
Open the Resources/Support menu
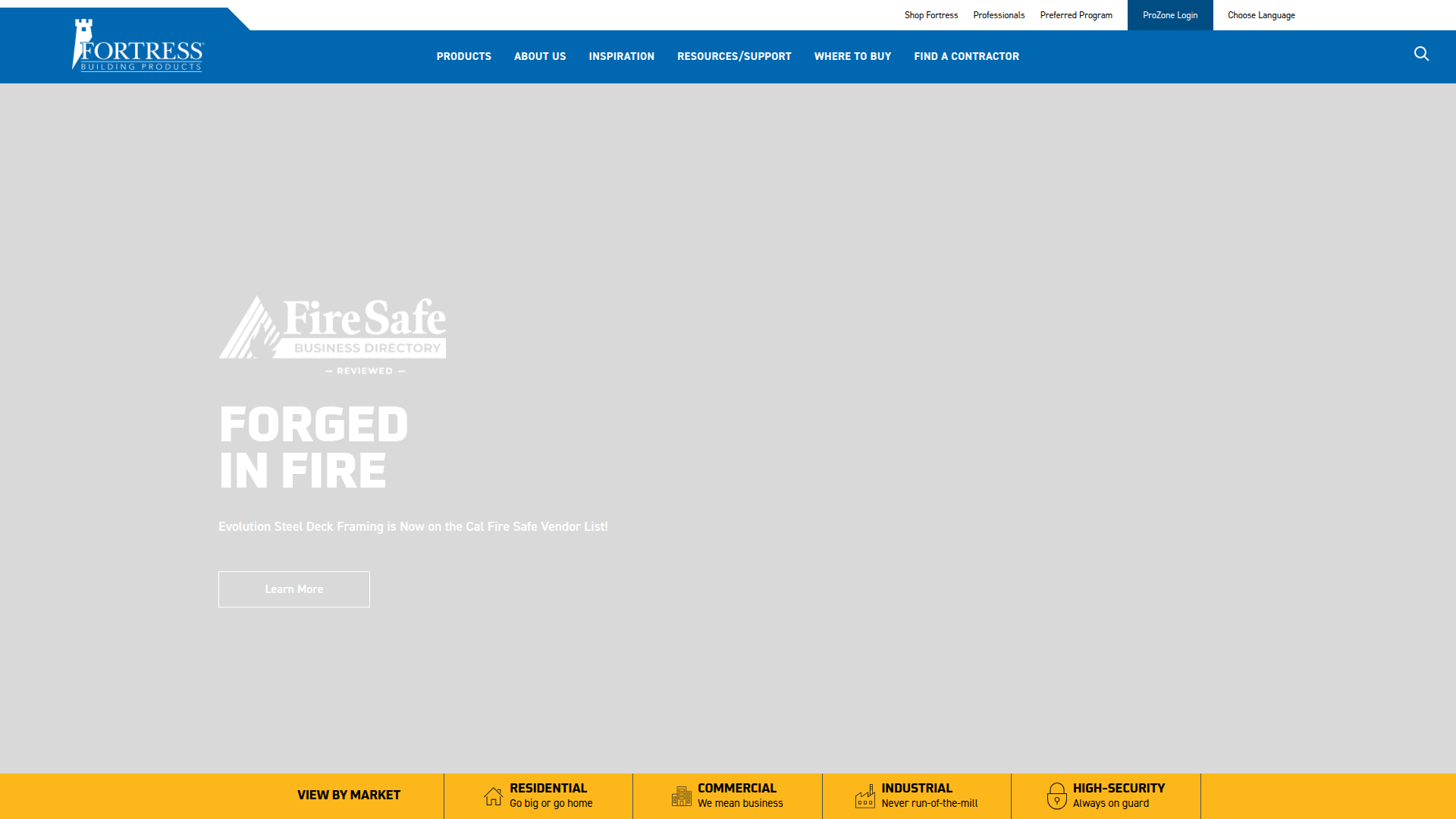[734, 57]
